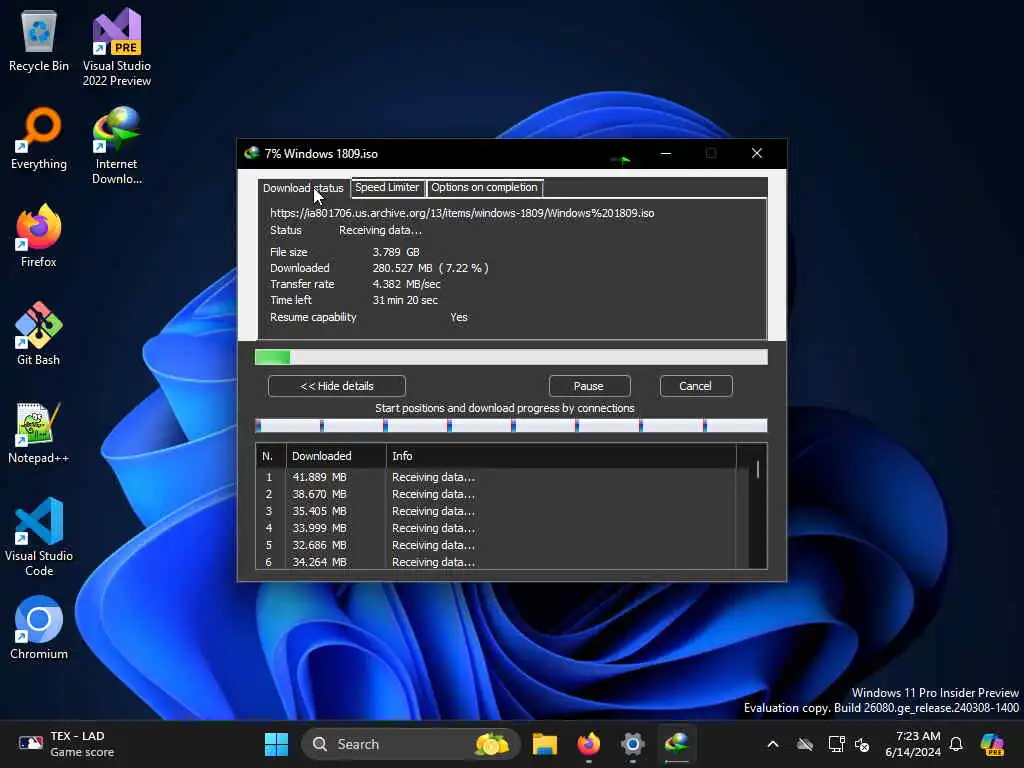Screen dimensions: 1024x768
Task: Select connection row with 38.670 MB
Action: 496,494
